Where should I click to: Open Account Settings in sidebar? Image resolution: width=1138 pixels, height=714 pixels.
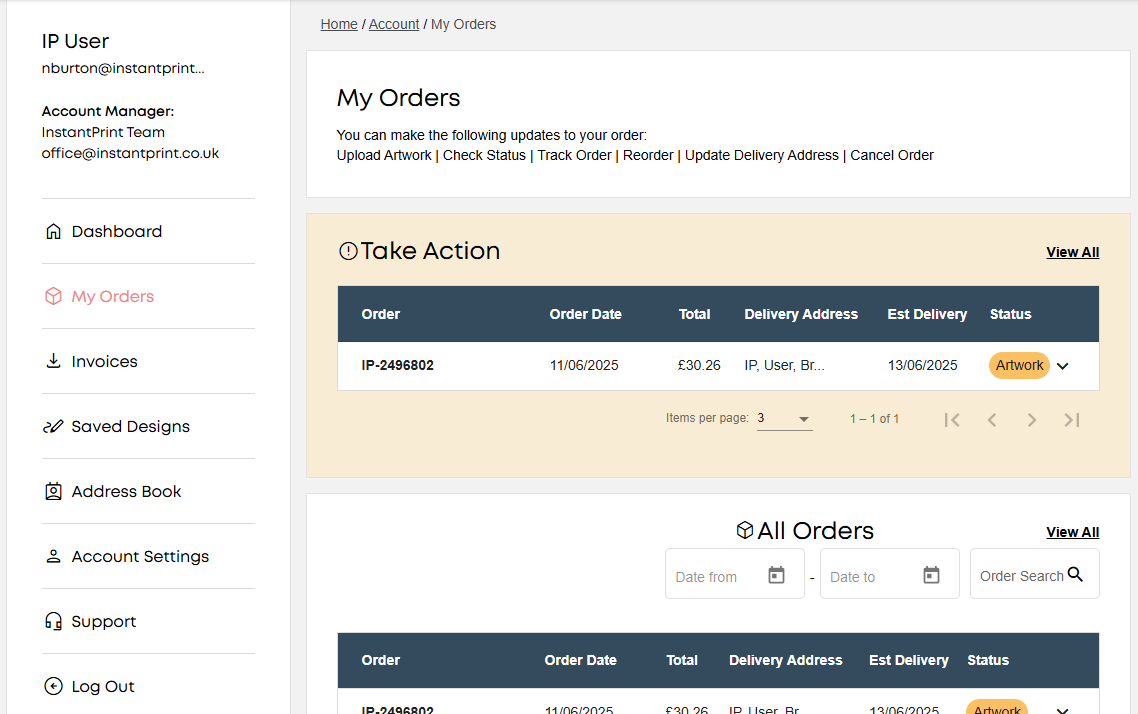[140, 557]
